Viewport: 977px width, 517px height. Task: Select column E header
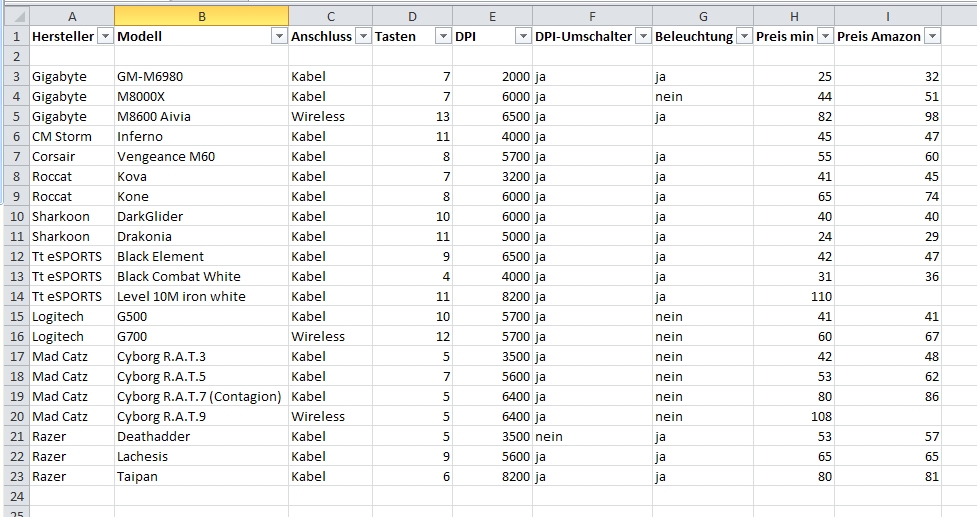(492, 17)
